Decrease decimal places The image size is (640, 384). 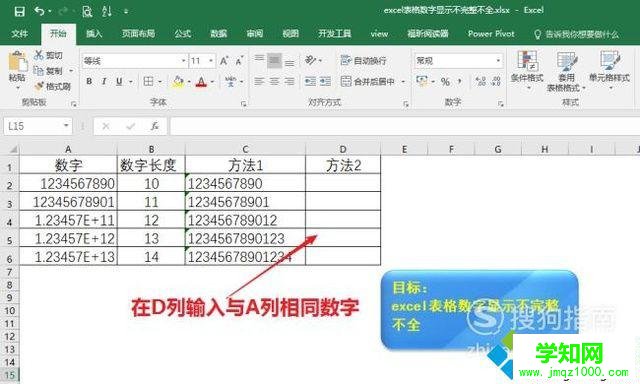click(x=496, y=82)
